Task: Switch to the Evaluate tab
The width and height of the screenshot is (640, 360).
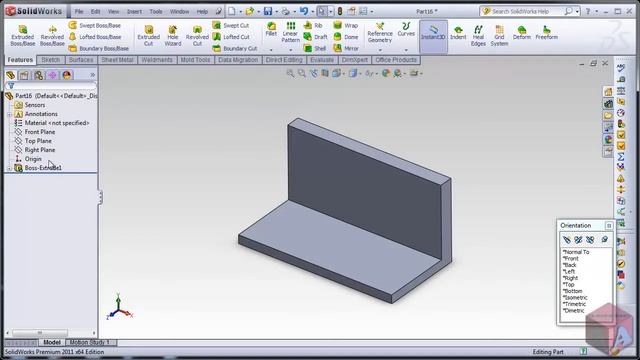Action: click(x=322, y=60)
